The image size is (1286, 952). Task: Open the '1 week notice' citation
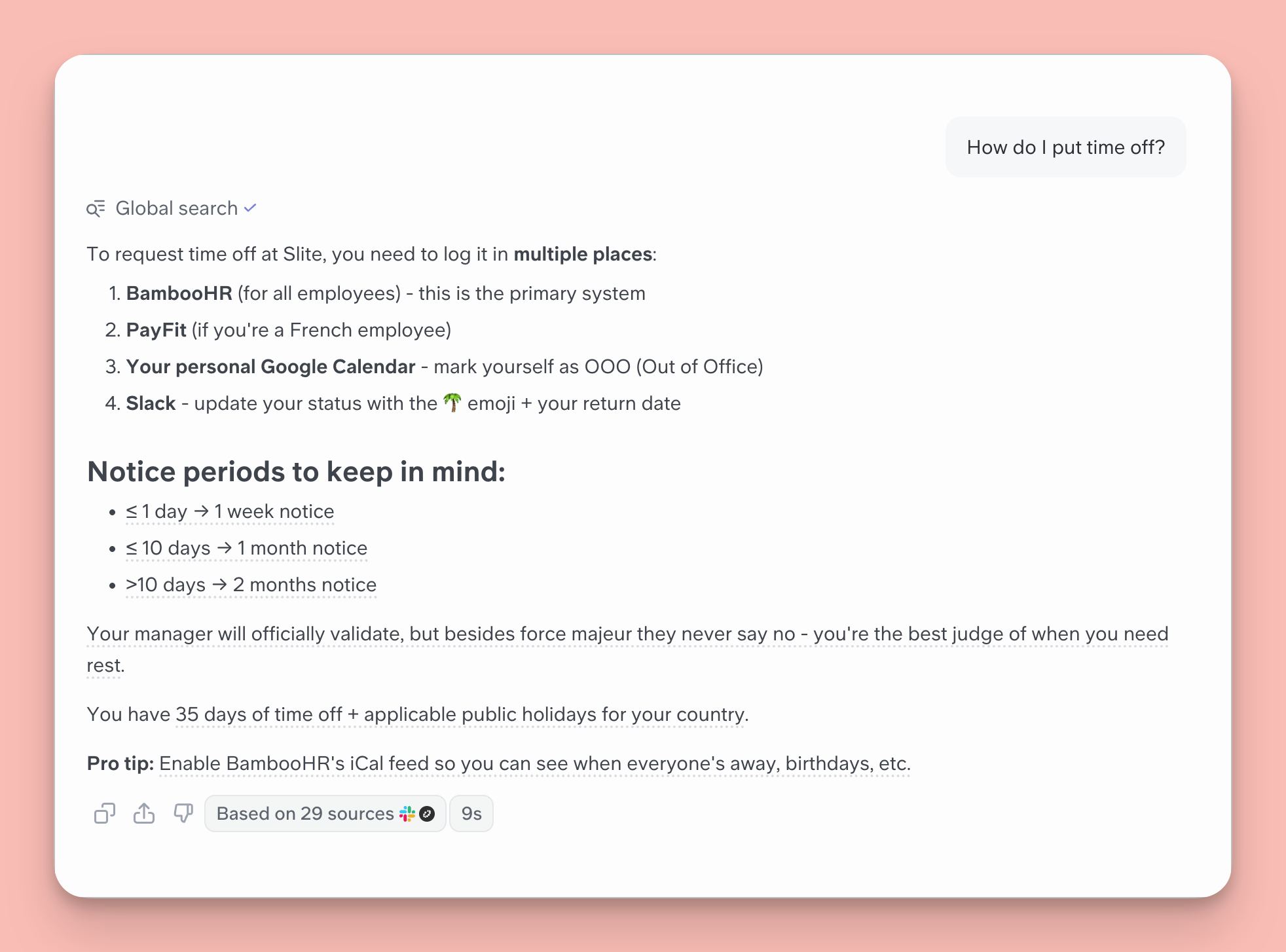(229, 511)
